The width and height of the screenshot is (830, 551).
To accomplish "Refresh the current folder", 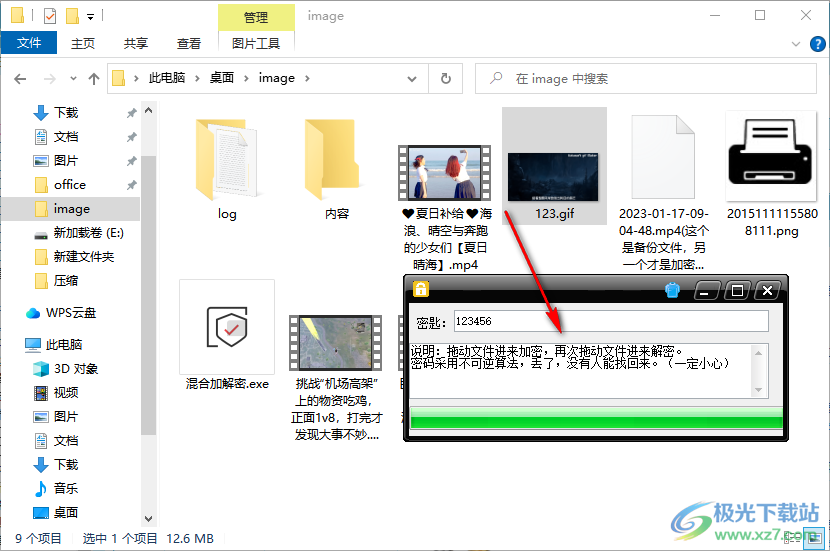I will pyautogui.click(x=446, y=79).
